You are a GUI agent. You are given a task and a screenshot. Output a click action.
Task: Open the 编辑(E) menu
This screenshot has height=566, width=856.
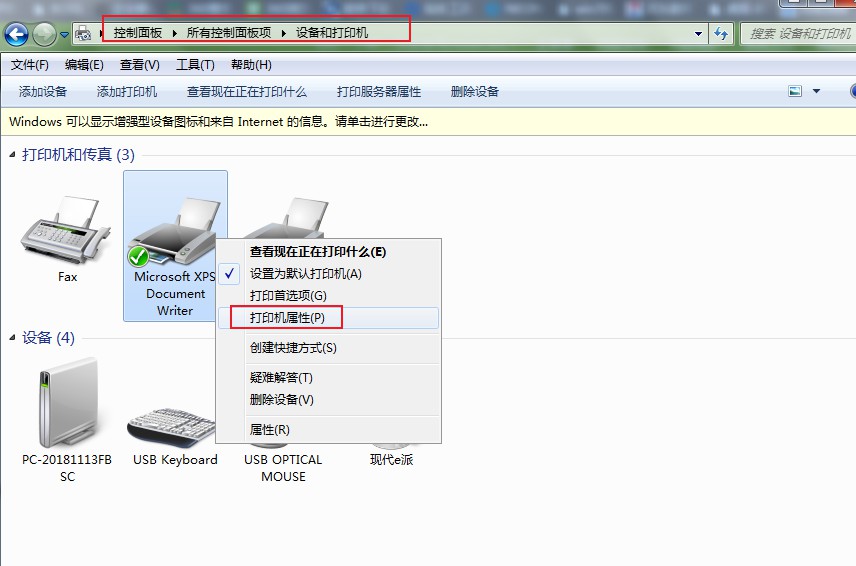click(84, 65)
